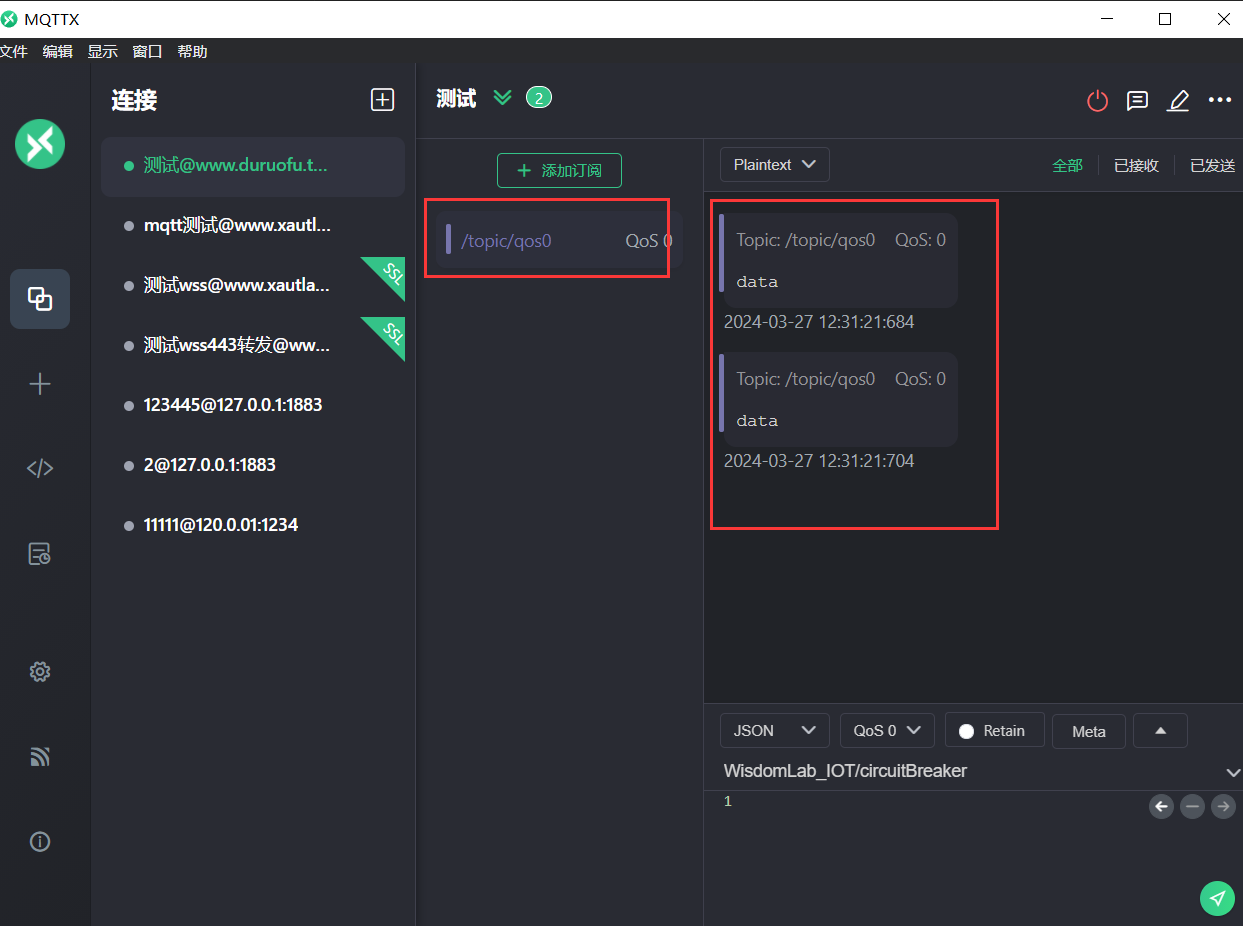Image resolution: width=1243 pixels, height=926 pixels.
Task: Open the 文件 menu
Action: [x=14, y=52]
